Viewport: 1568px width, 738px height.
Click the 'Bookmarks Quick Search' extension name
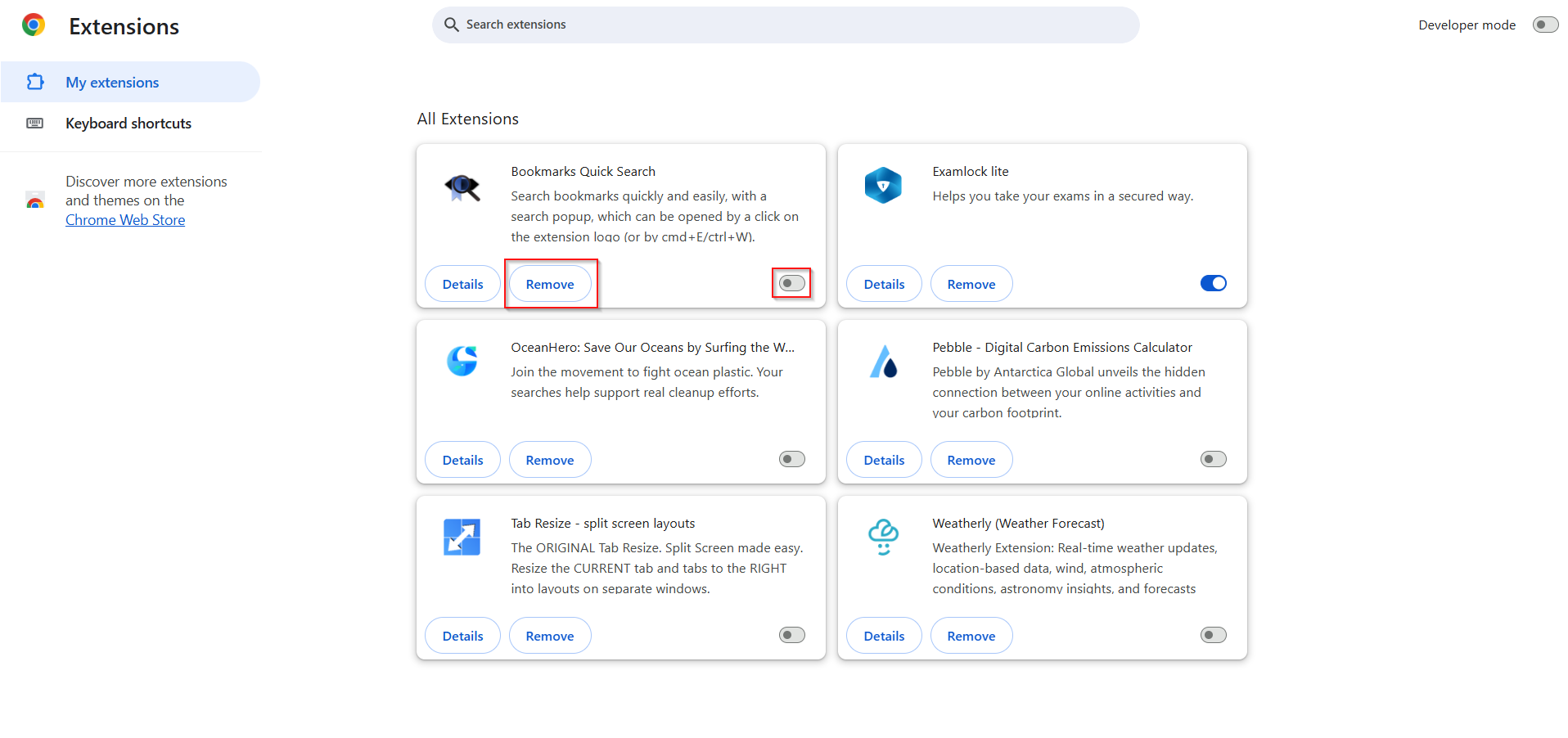coord(583,172)
